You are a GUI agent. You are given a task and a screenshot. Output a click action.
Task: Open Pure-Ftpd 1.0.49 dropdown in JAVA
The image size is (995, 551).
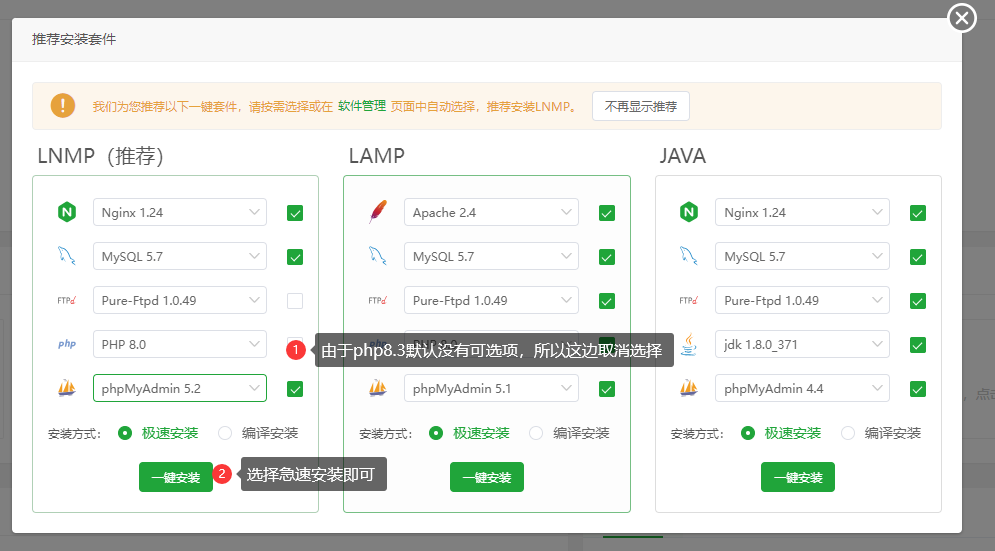point(802,300)
